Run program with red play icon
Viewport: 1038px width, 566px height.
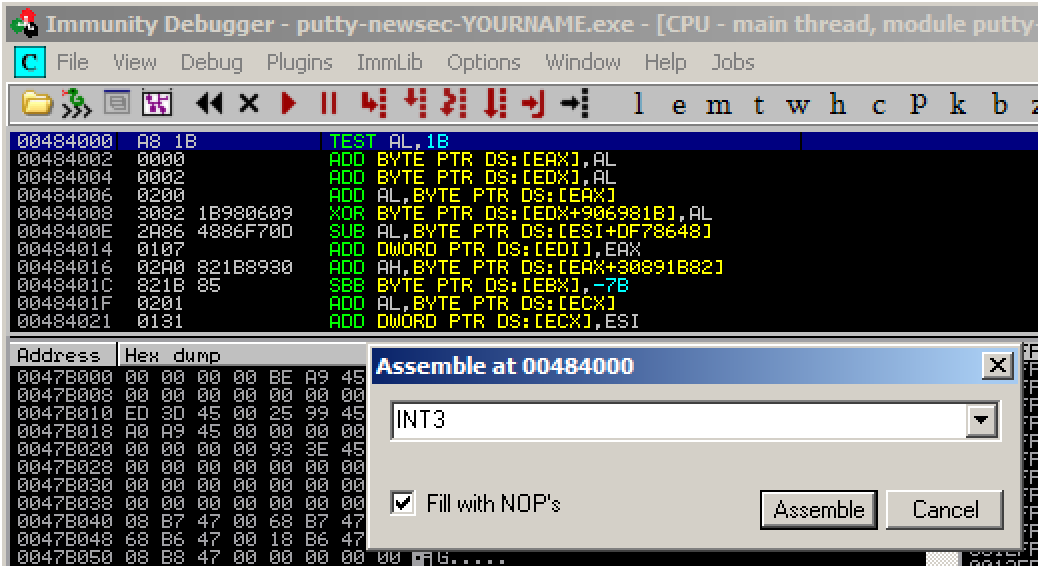[289, 103]
